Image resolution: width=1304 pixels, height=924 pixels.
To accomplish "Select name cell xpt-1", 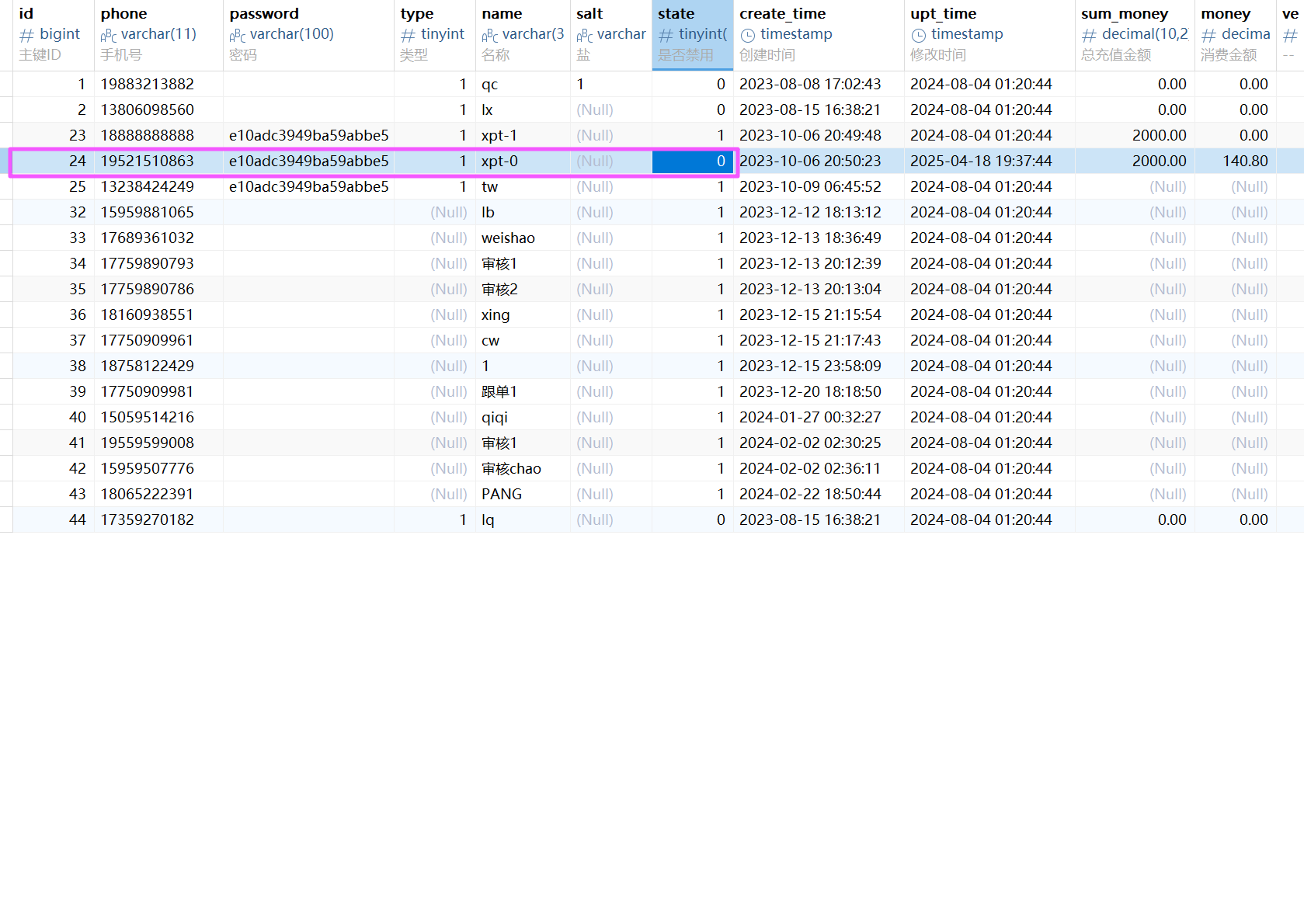I will (x=523, y=135).
